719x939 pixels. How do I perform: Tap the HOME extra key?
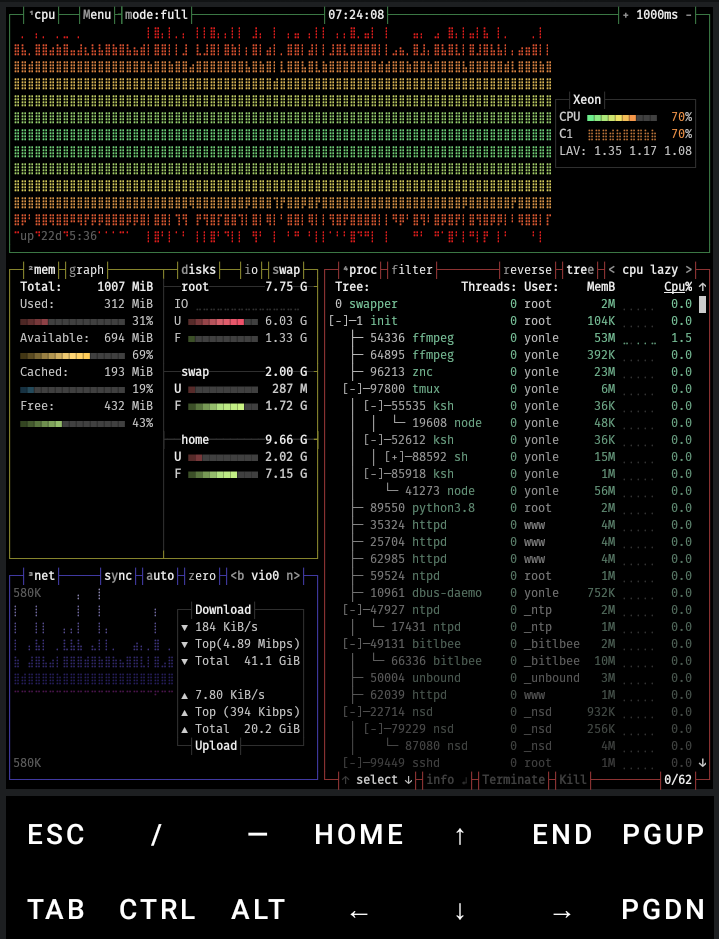point(359,835)
